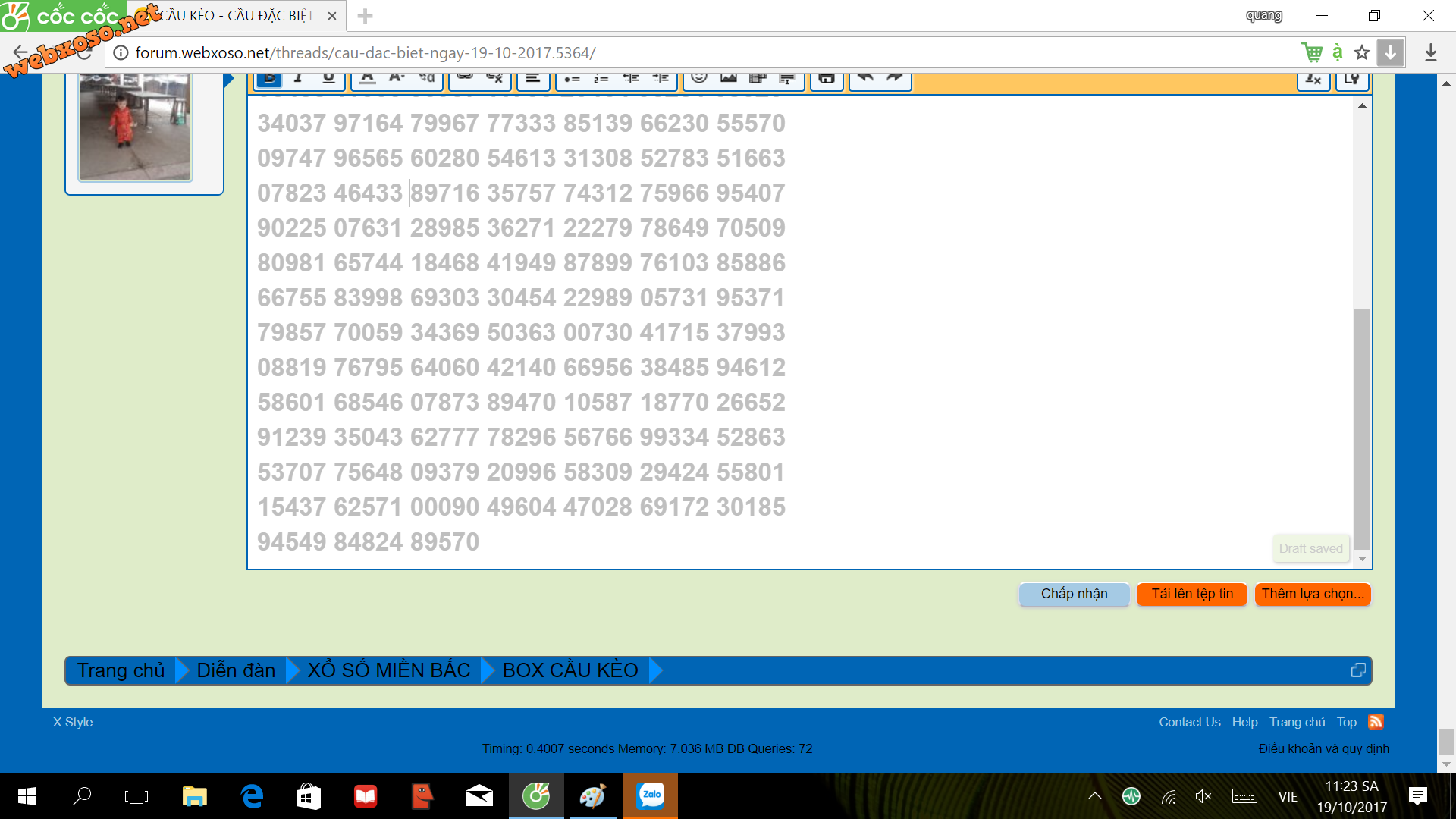Insert an unordered bullet list

(x=572, y=78)
